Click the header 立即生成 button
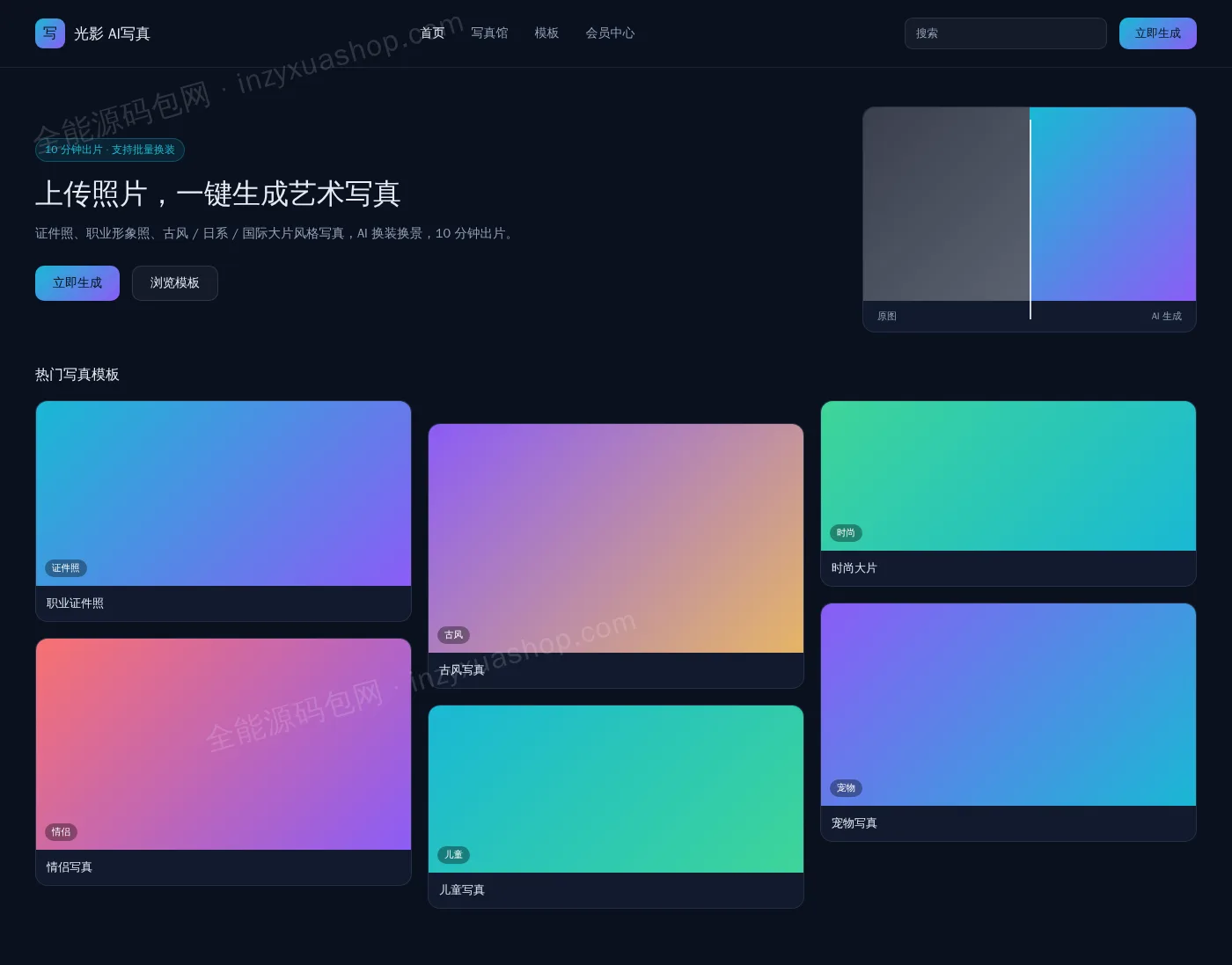Viewport: 1232px width, 965px height. (x=1158, y=33)
